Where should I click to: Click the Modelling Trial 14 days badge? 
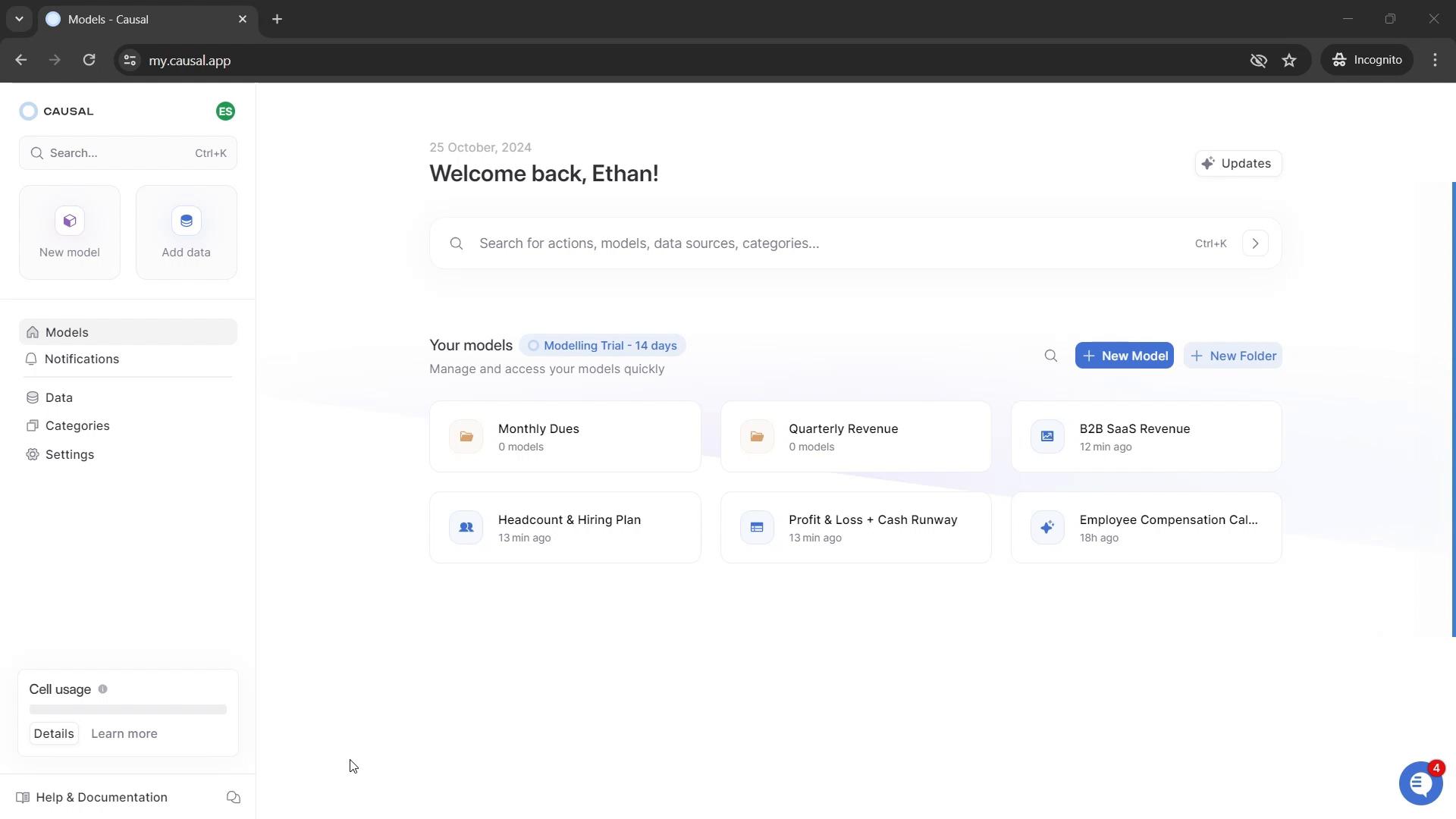(602, 345)
